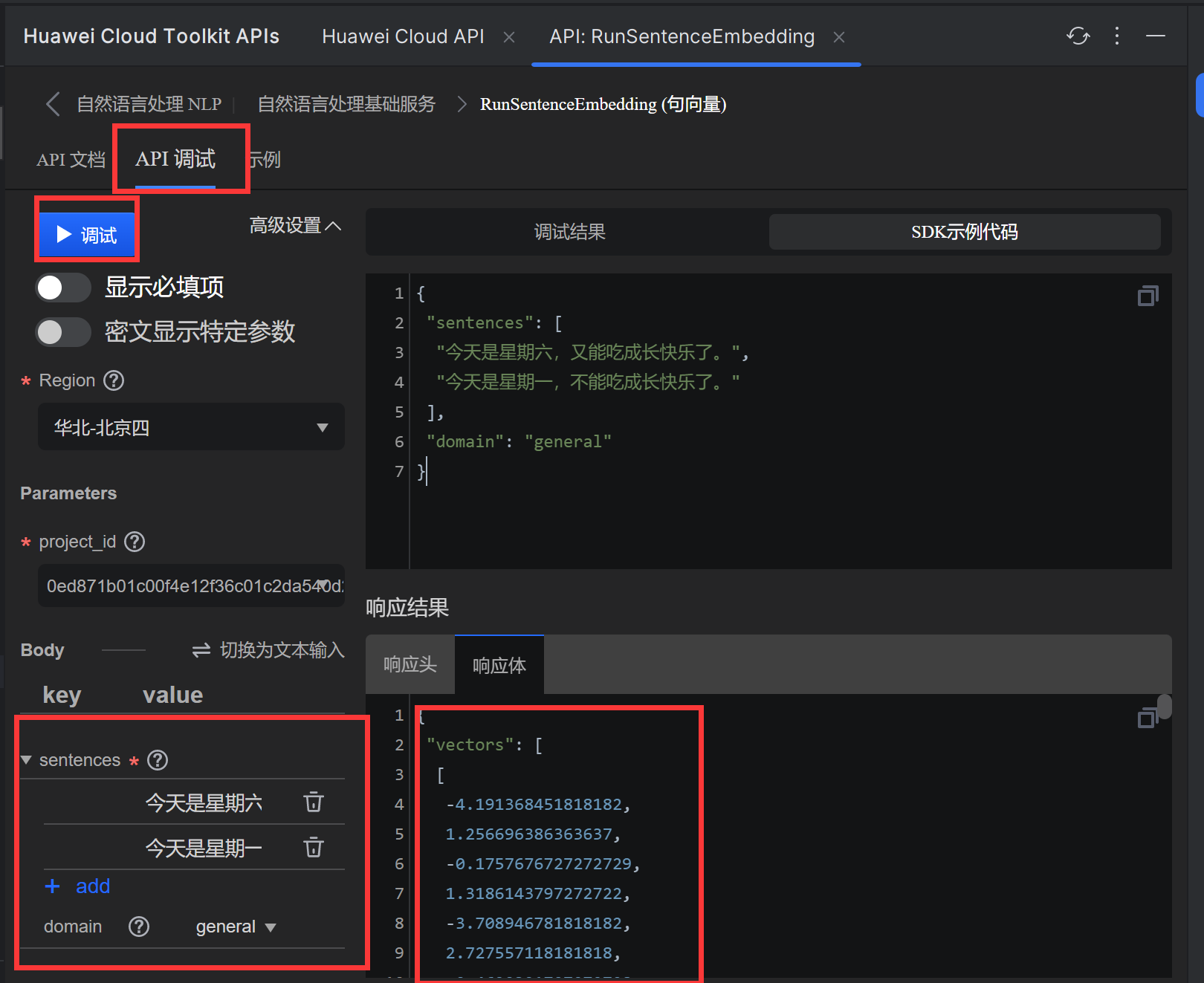1204x983 pixels.
Task: Click the request body code editor
Action: [768, 421]
